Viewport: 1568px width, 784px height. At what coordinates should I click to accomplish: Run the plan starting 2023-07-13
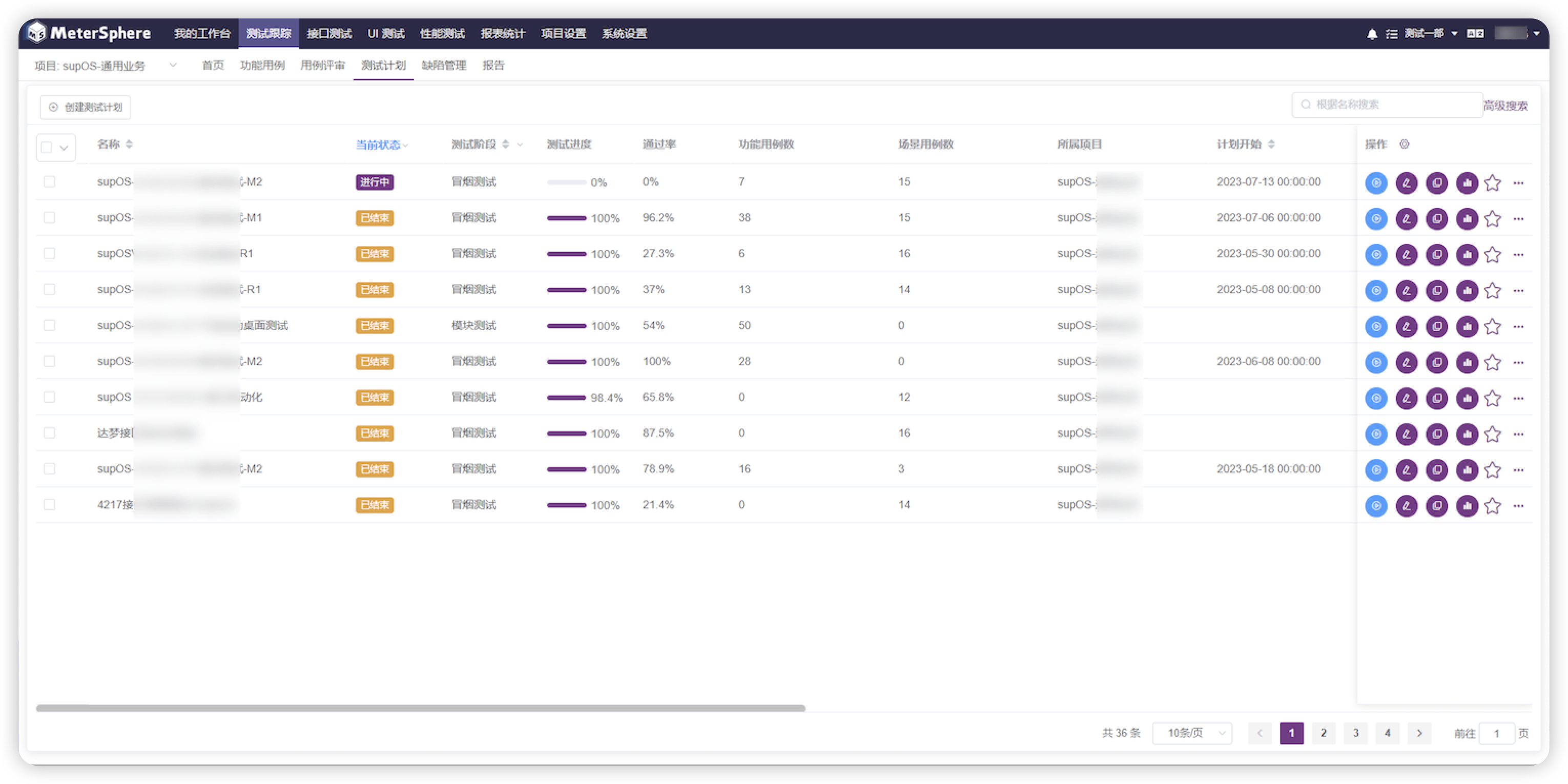[x=1376, y=182]
